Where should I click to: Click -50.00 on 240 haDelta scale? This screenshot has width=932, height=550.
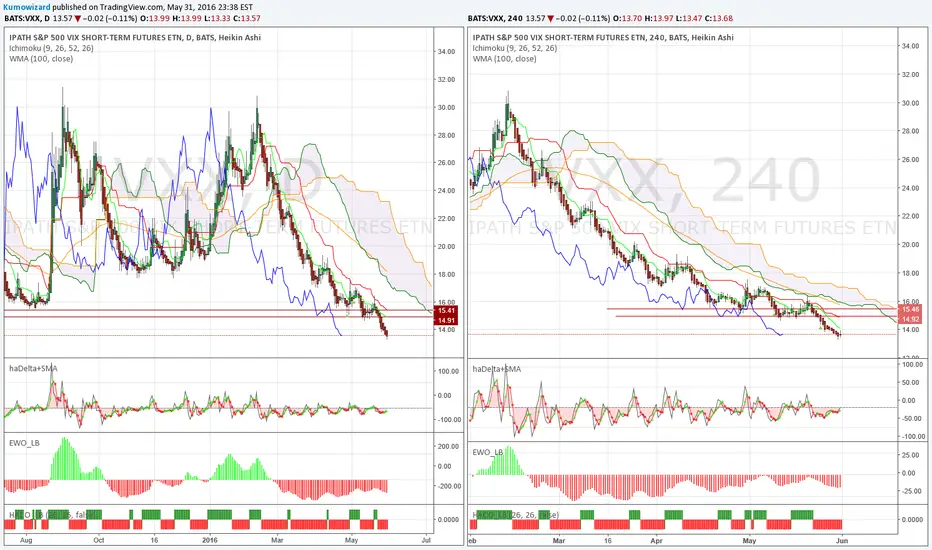click(912, 419)
